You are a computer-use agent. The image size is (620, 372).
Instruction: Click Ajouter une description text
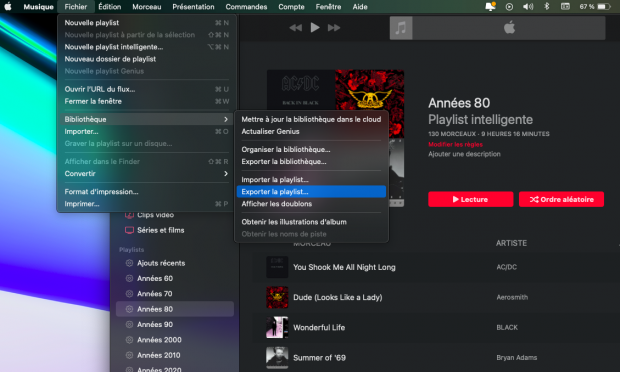(x=464, y=154)
